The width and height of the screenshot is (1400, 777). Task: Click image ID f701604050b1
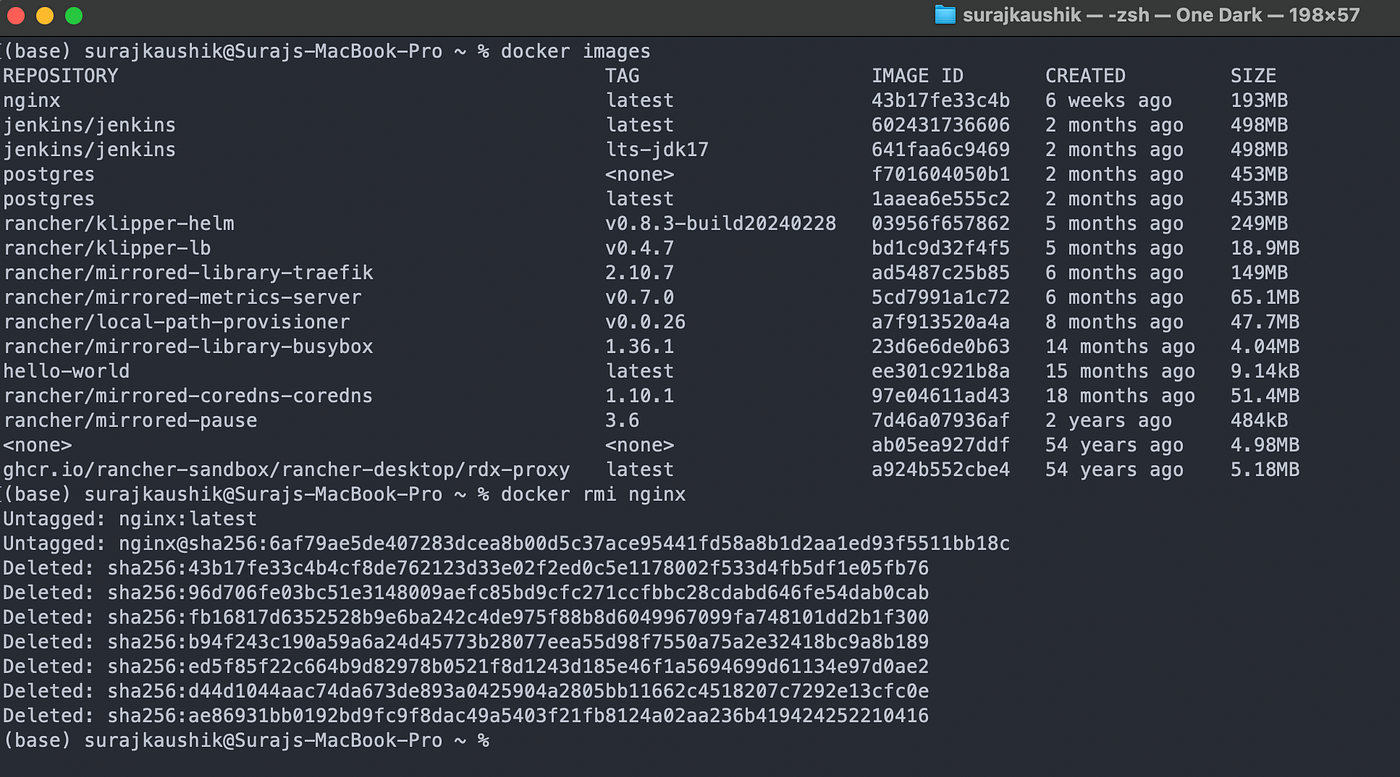pos(941,174)
